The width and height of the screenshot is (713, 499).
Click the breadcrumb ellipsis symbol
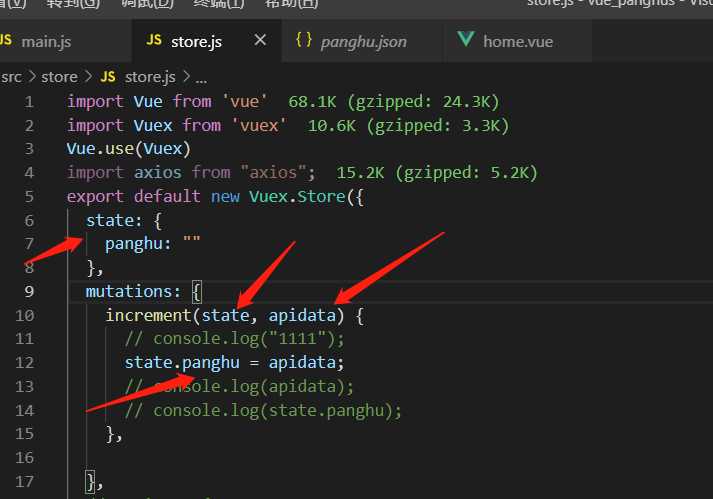click(x=201, y=79)
